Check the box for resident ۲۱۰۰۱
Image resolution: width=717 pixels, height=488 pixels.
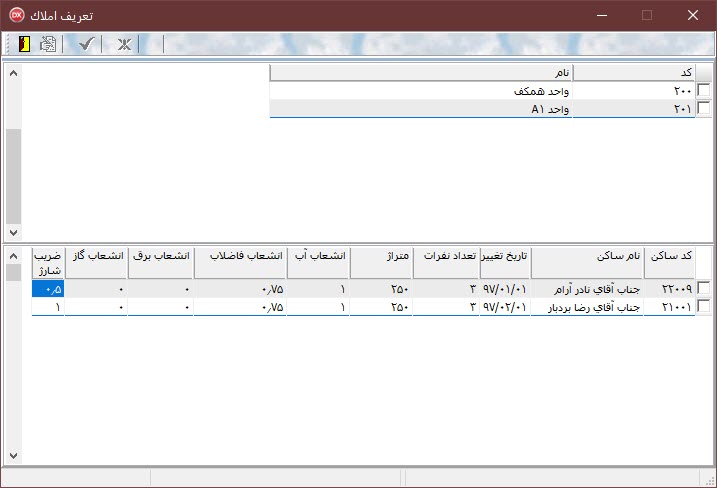(x=704, y=307)
